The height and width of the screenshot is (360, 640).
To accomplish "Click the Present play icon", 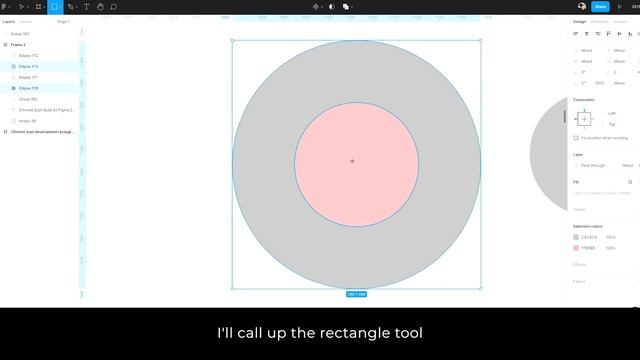I will pos(620,7).
